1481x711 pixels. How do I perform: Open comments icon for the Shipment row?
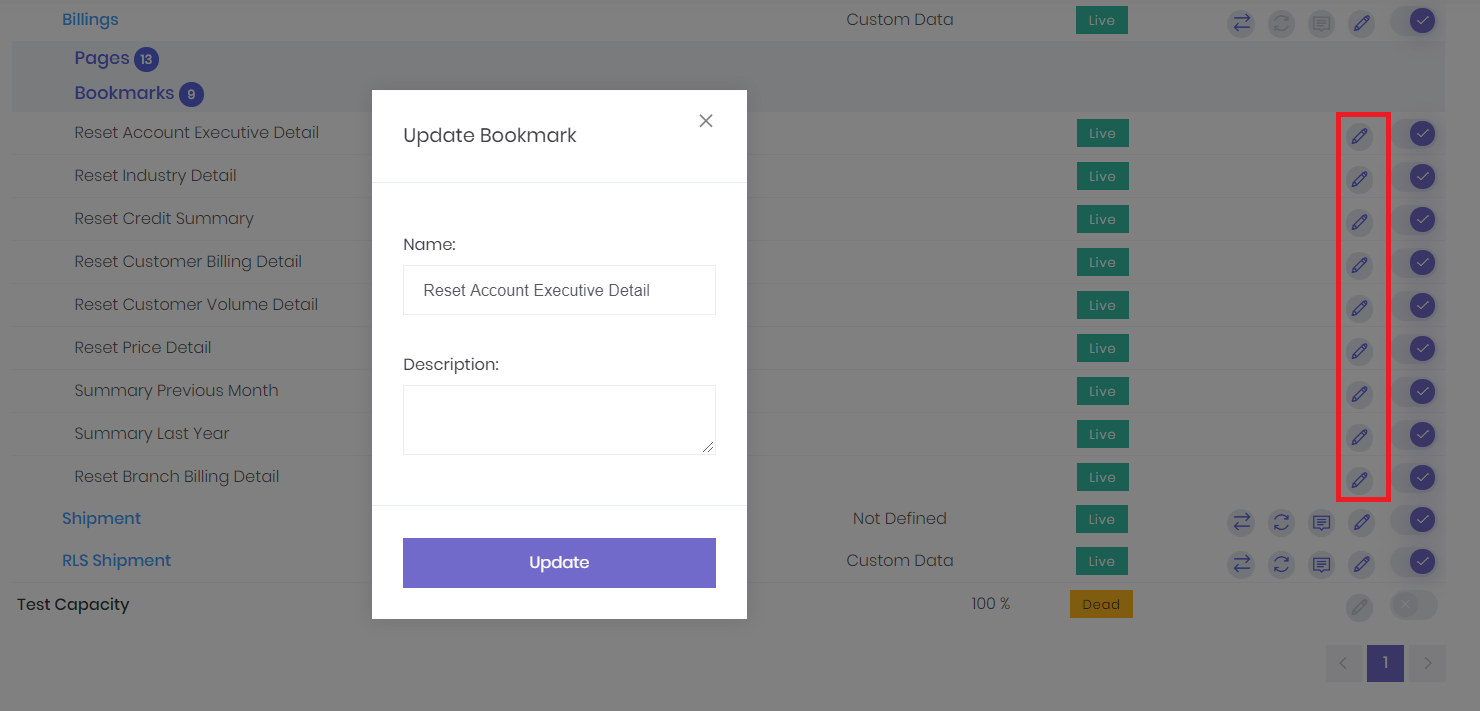pos(1321,522)
